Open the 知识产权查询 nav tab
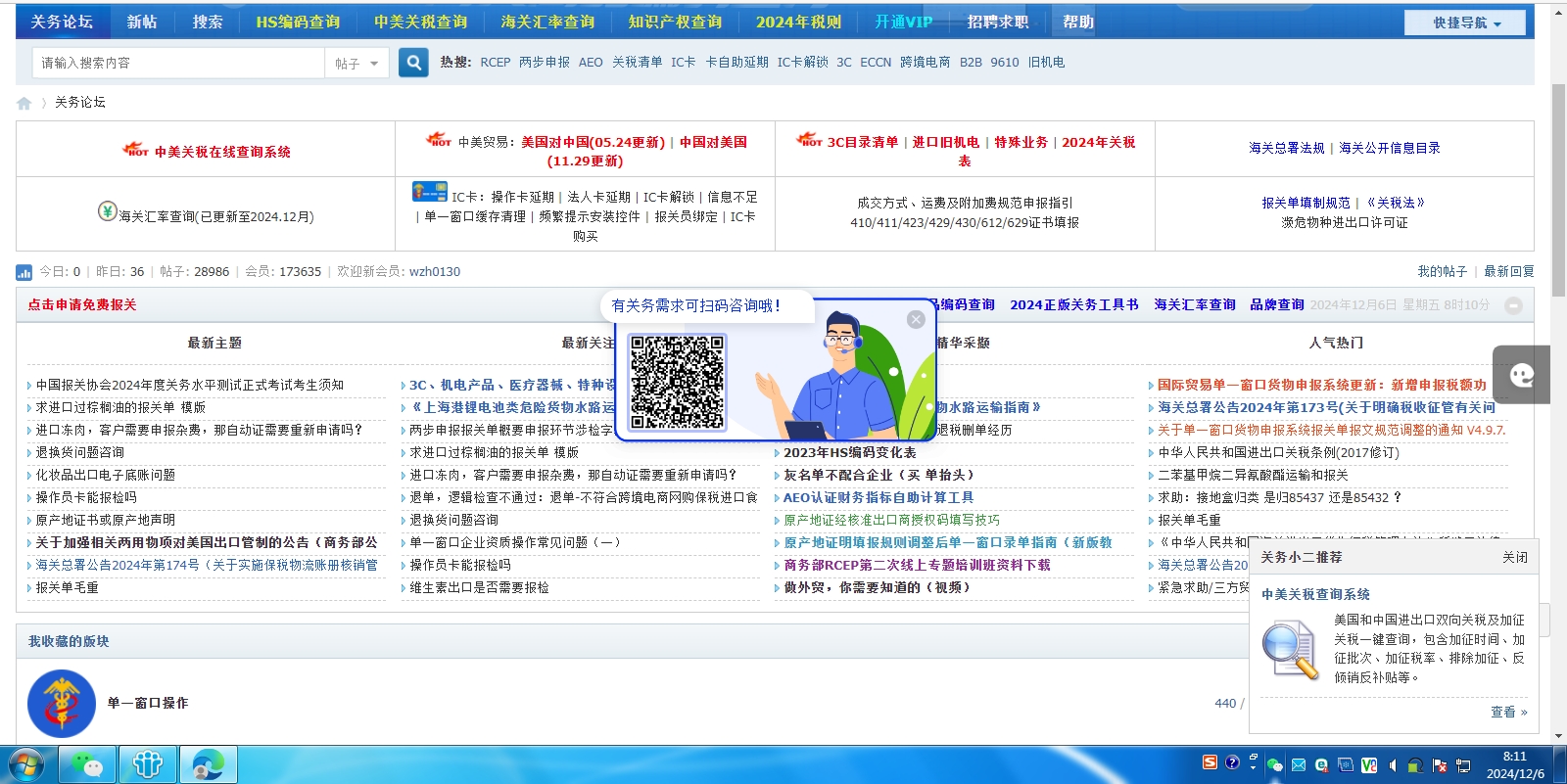Screen dimensions: 1567x784 [x=675, y=22]
